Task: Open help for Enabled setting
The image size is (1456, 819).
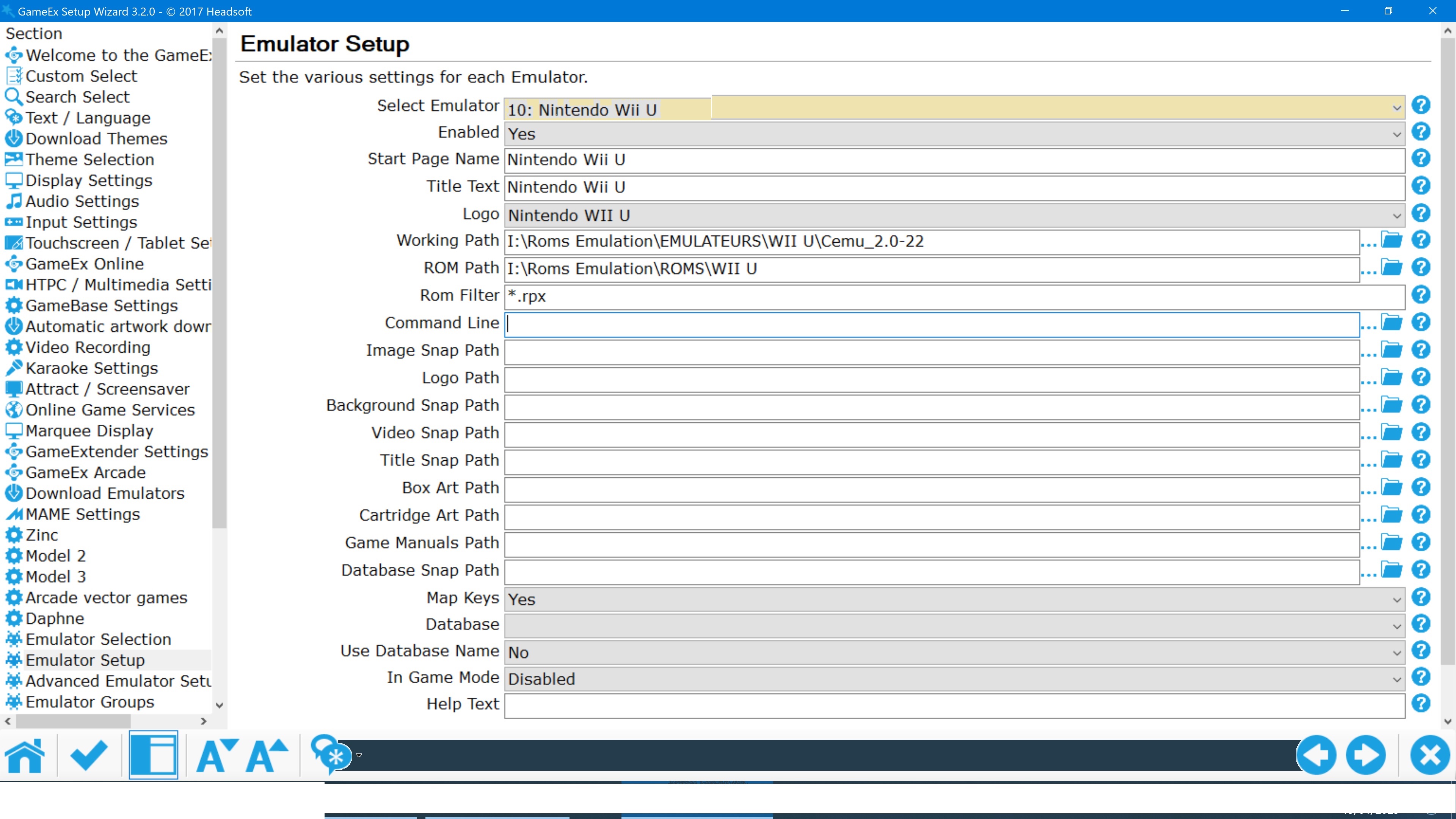Action: click(1421, 132)
